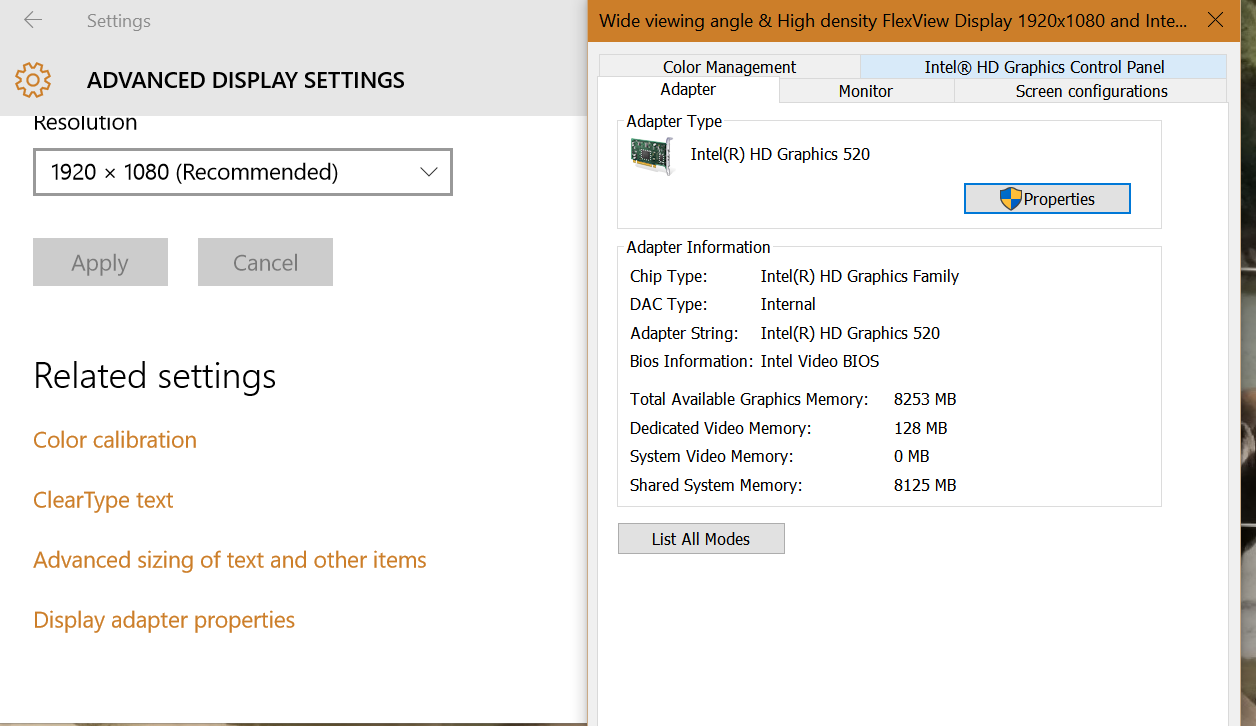The image size is (1256, 726).
Task: Open the Display adapter properties link
Action: point(164,620)
